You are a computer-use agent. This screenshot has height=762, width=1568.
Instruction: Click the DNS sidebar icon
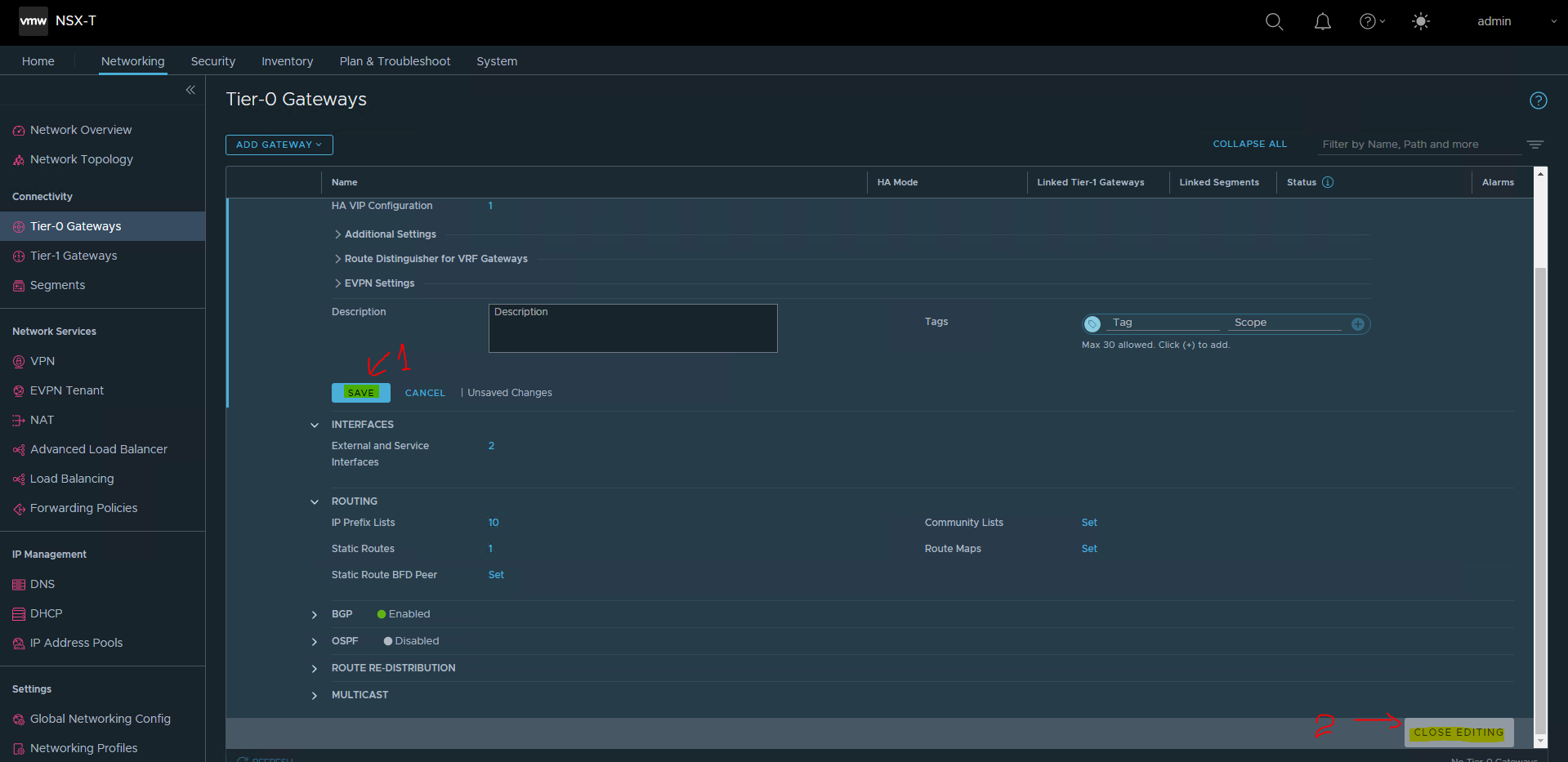coord(19,585)
